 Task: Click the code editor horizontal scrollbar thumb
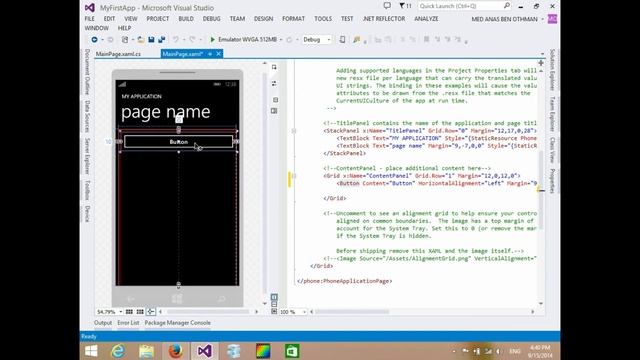(352, 312)
